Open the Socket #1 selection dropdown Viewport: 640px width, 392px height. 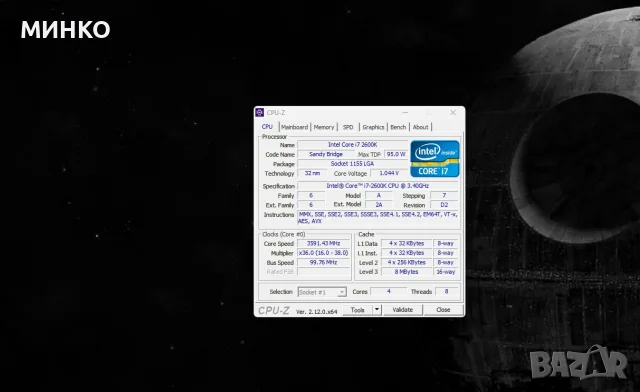click(322, 292)
